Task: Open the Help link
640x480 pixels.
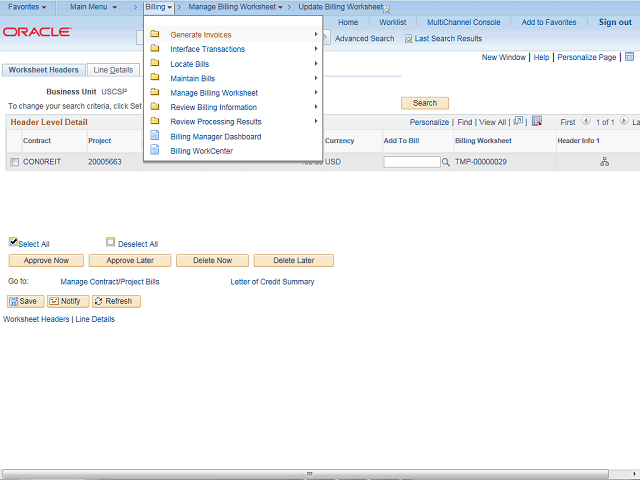Action: pos(541,58)
